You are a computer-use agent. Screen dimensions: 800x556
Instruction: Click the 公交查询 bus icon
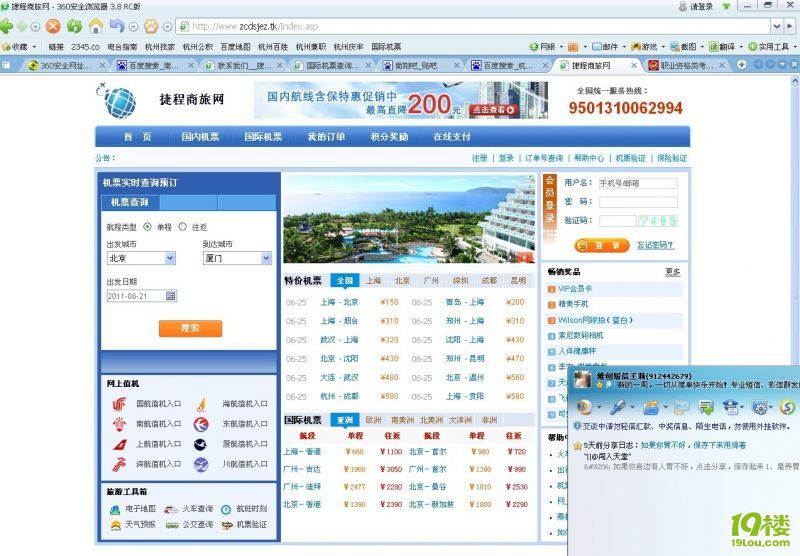click(x=171, y=525)
